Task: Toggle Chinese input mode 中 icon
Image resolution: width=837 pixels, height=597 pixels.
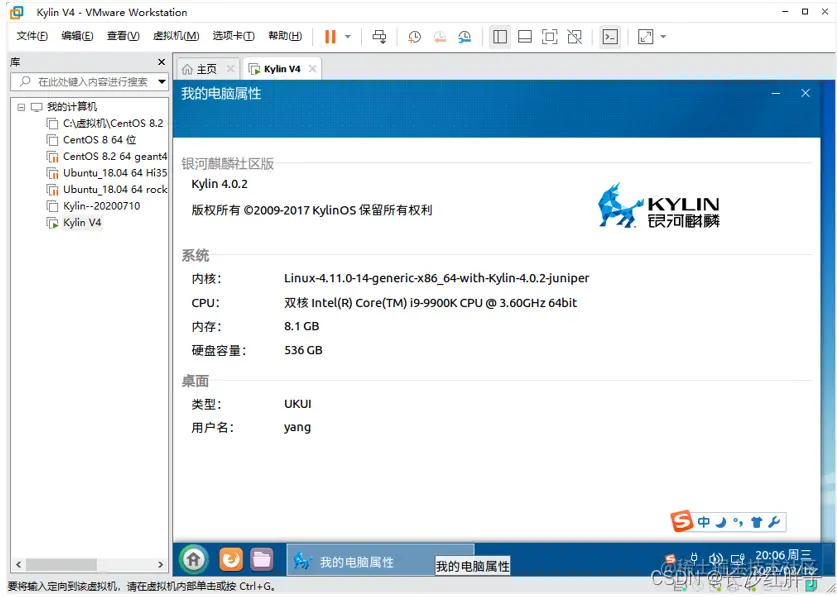Action: (x=704, y=522)
